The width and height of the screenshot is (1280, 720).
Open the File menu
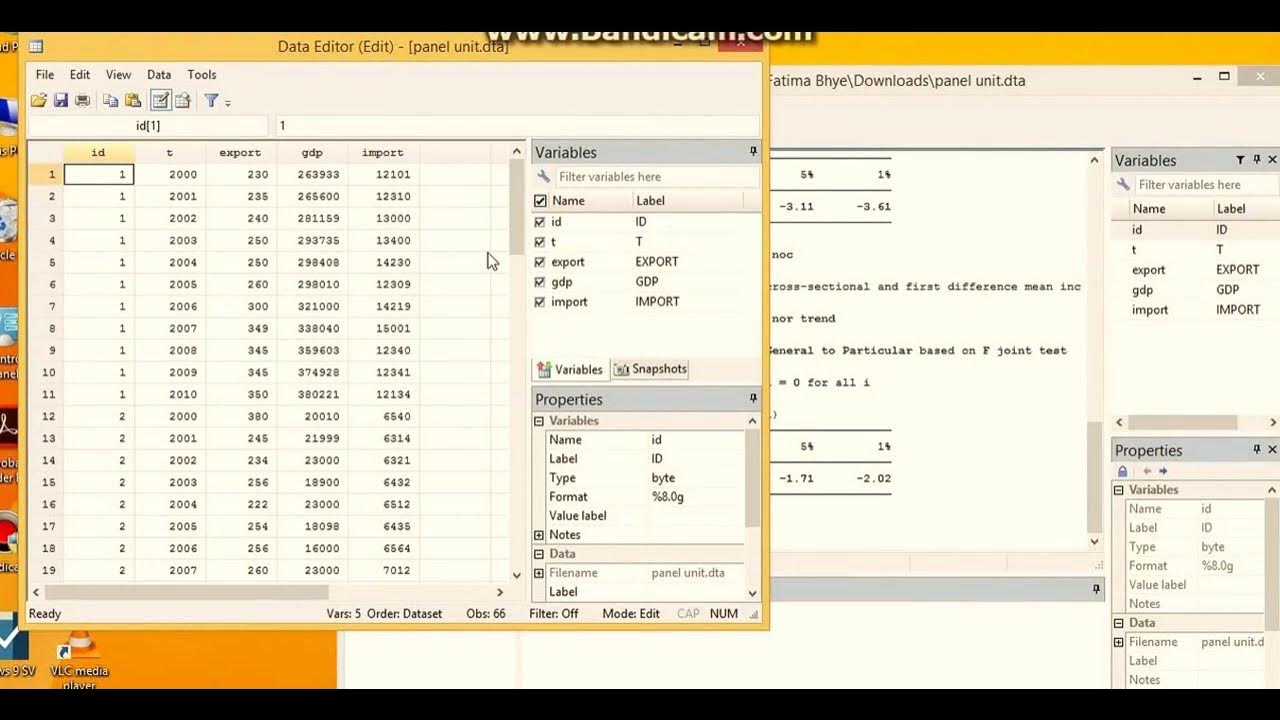tap(45, 75)
